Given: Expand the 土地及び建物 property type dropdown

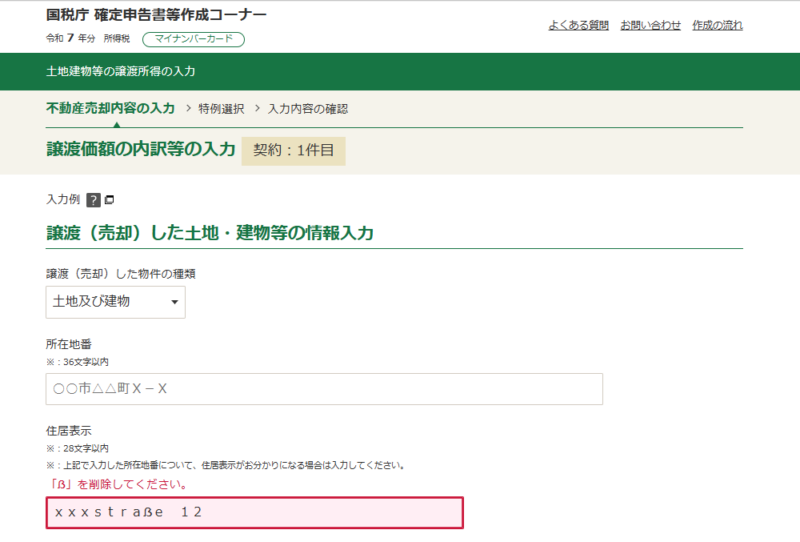Looking at the screenshot, I should (x=115, y=301).
